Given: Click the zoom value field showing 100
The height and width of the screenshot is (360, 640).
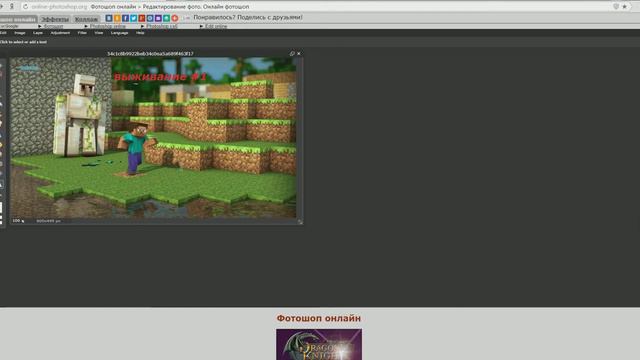Looking at the screenshot, I should (16, 220).
